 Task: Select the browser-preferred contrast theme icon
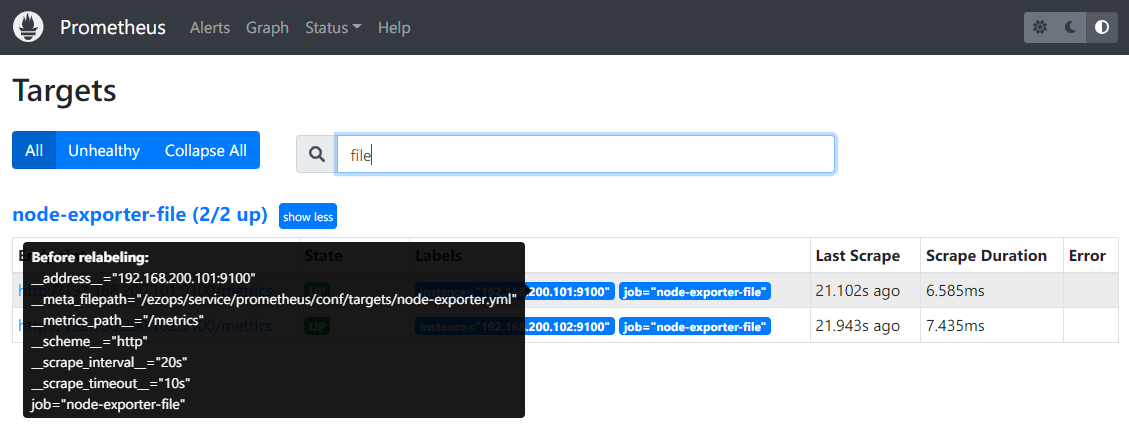coord(1101,28)
